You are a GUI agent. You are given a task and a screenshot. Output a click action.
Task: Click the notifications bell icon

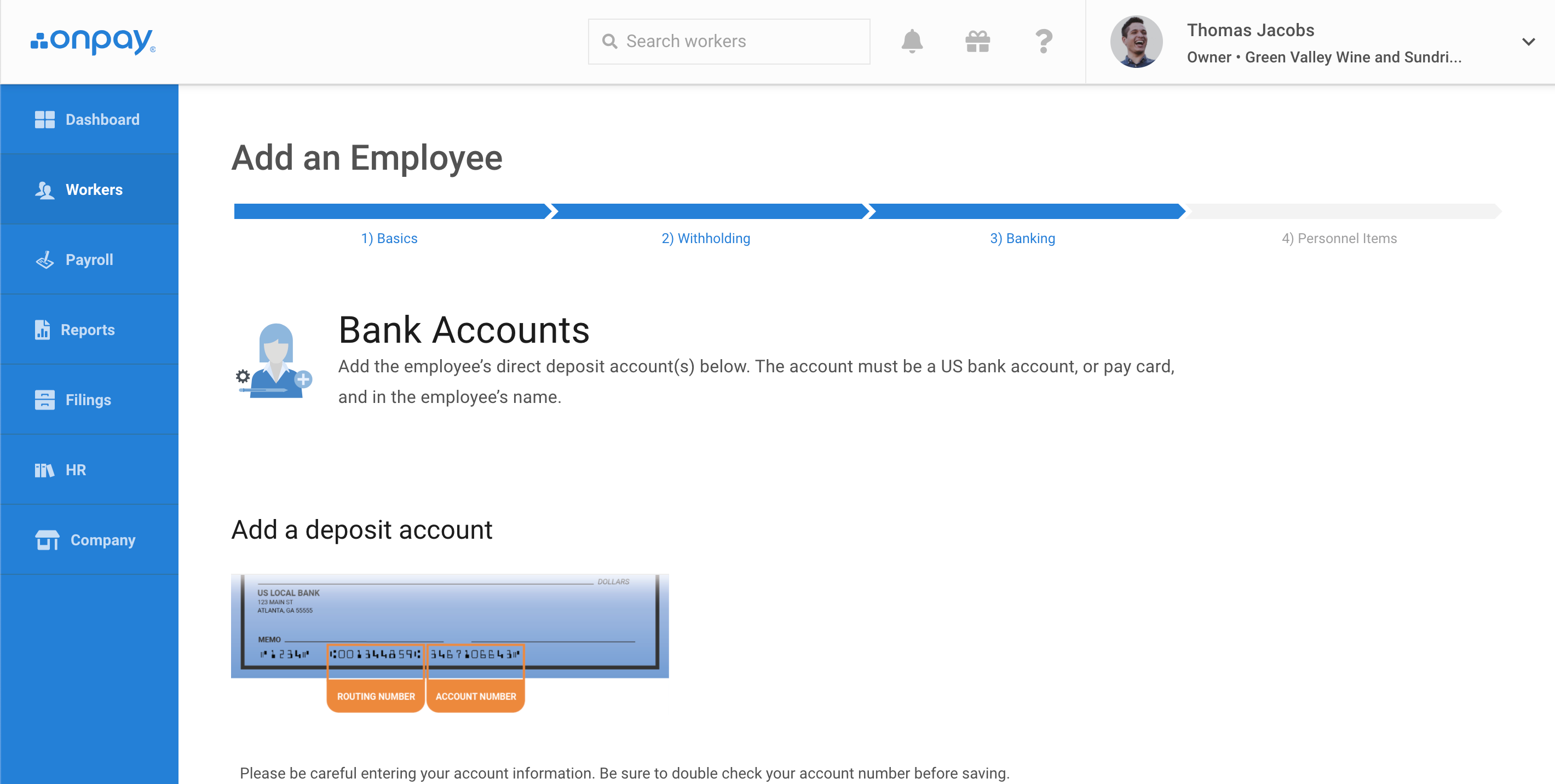pos(912,42)
